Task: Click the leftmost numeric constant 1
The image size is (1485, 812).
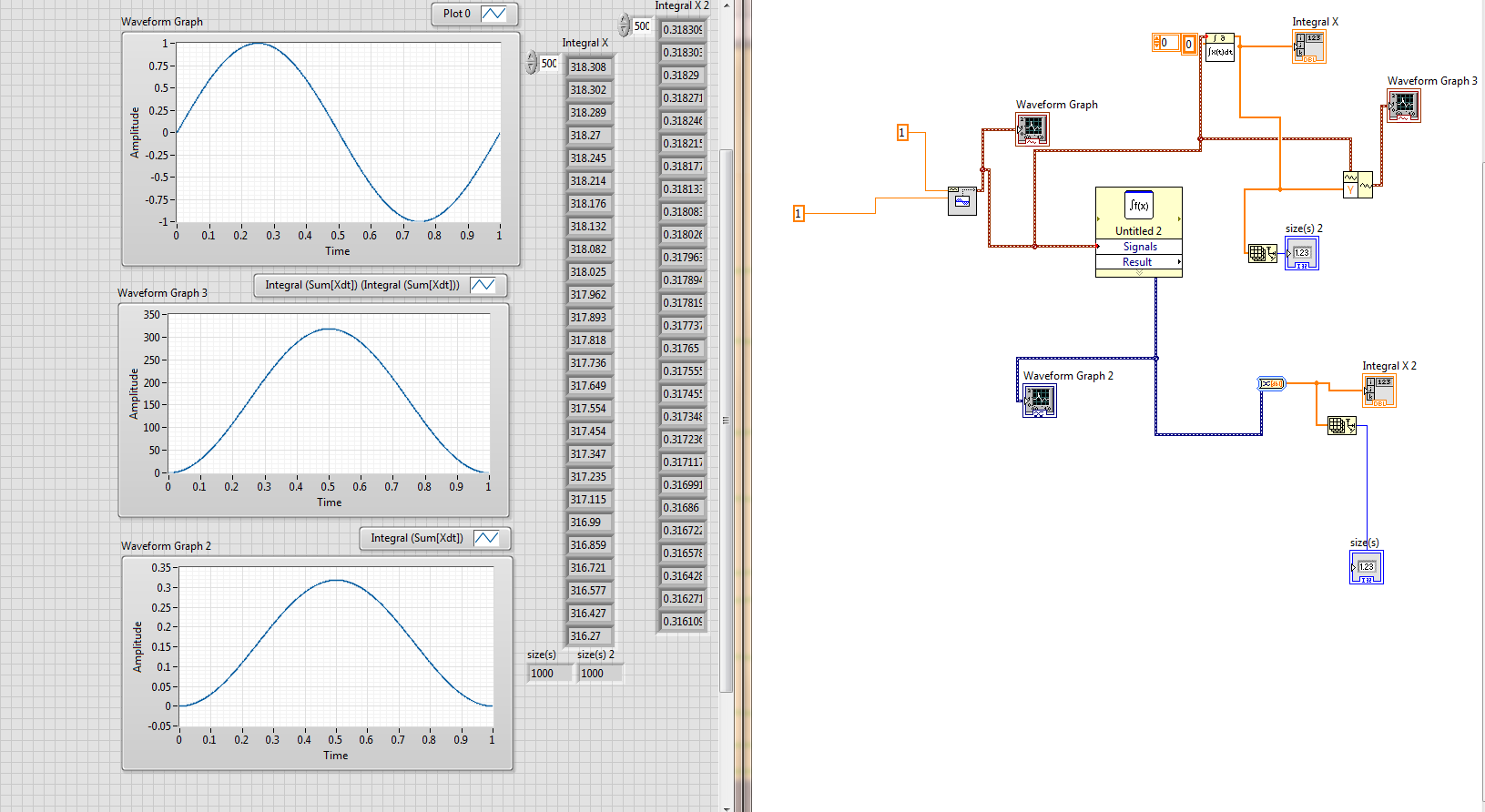Action: (798, 214)
